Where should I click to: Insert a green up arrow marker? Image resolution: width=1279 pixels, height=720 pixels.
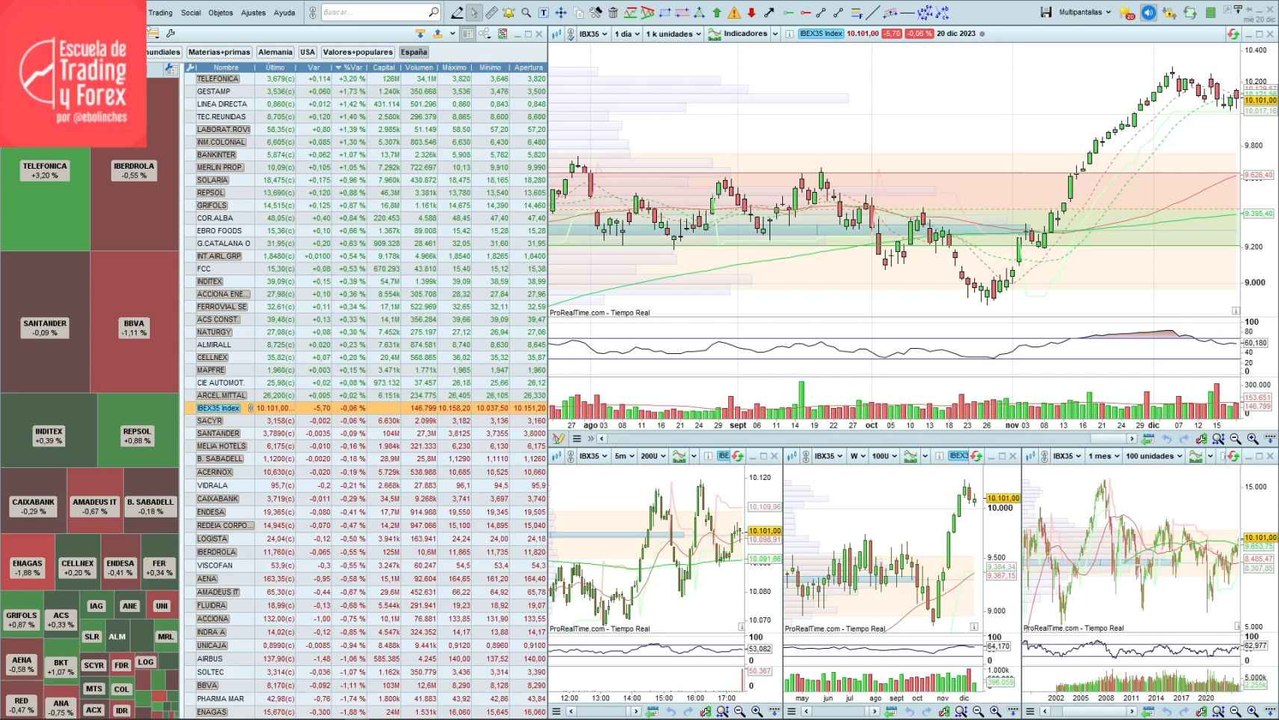717,13
